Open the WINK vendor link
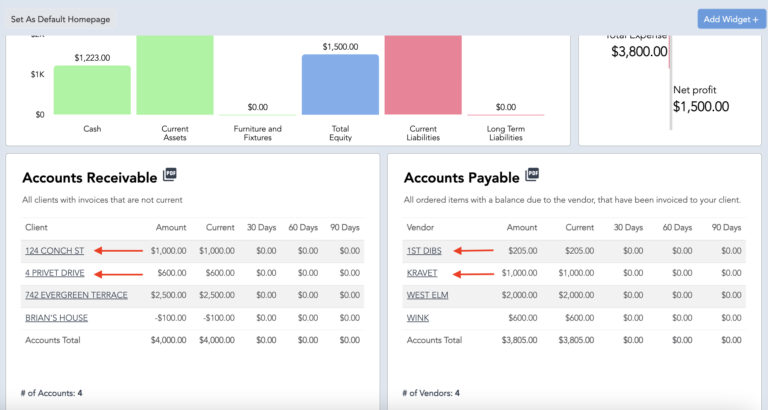Image resolution: width=768 pixels, height=410 pixels. click(418, 318)
